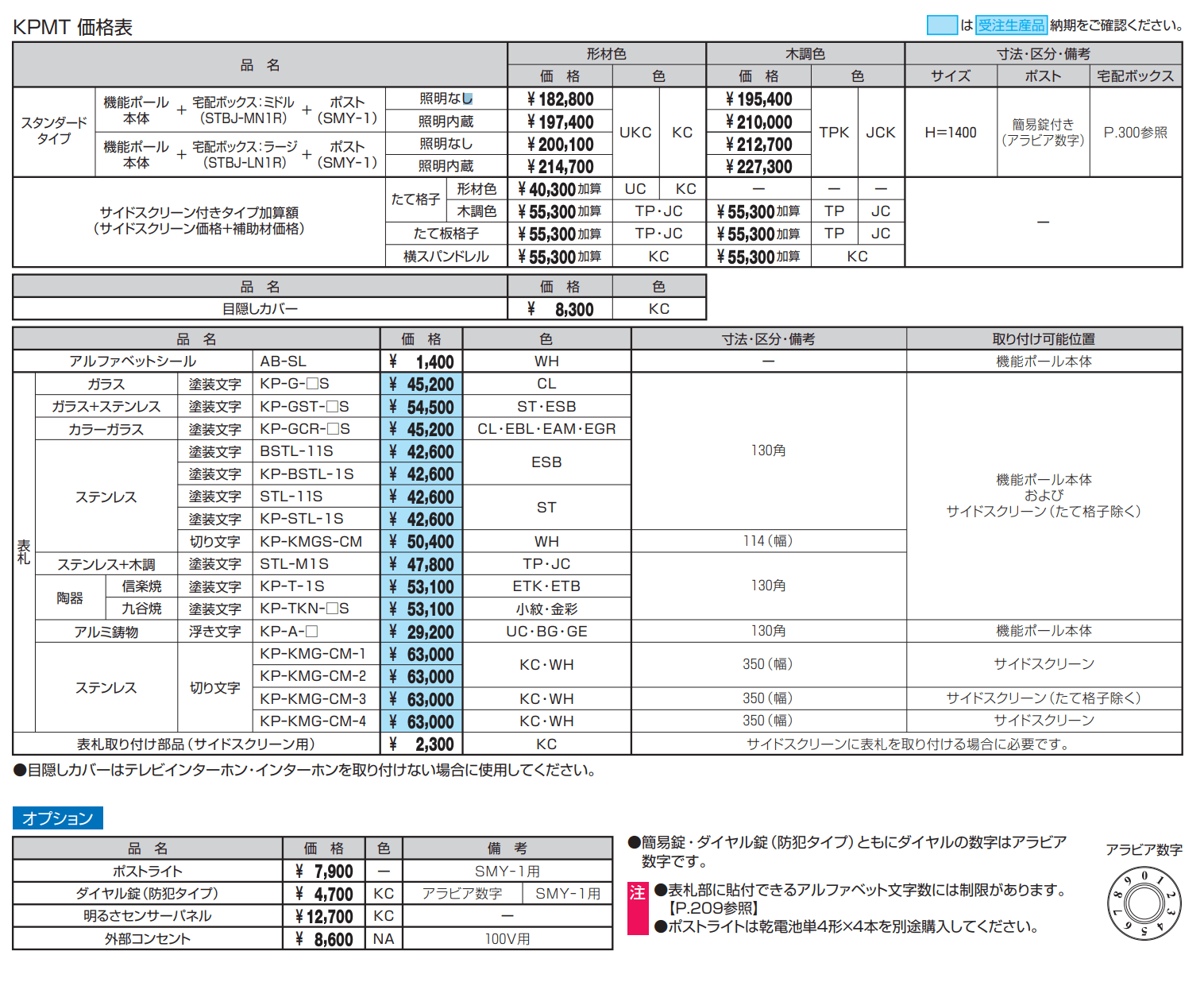This screenshot has height=982, width=1204.
Task: Select the ¥227,300 wood-tone price cell
Action: click(758, 167)
